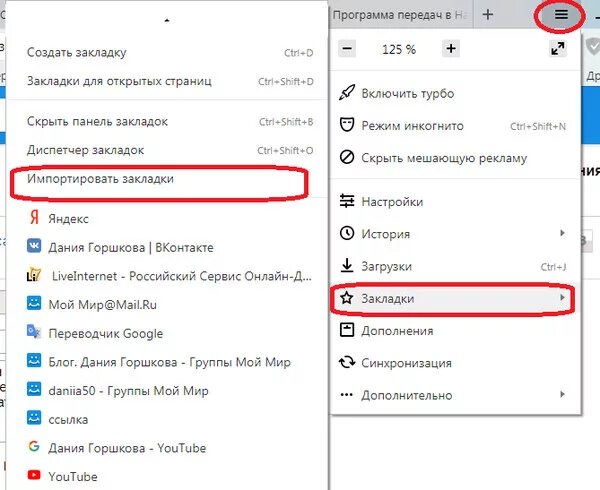
Task: Enter full screen via the arrows icon
Action: pos(558,49)
